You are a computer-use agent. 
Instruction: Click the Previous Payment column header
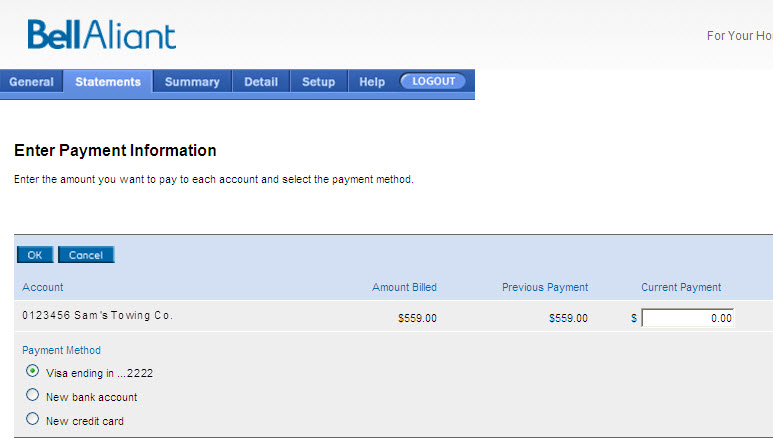click(x=545, y=287)
